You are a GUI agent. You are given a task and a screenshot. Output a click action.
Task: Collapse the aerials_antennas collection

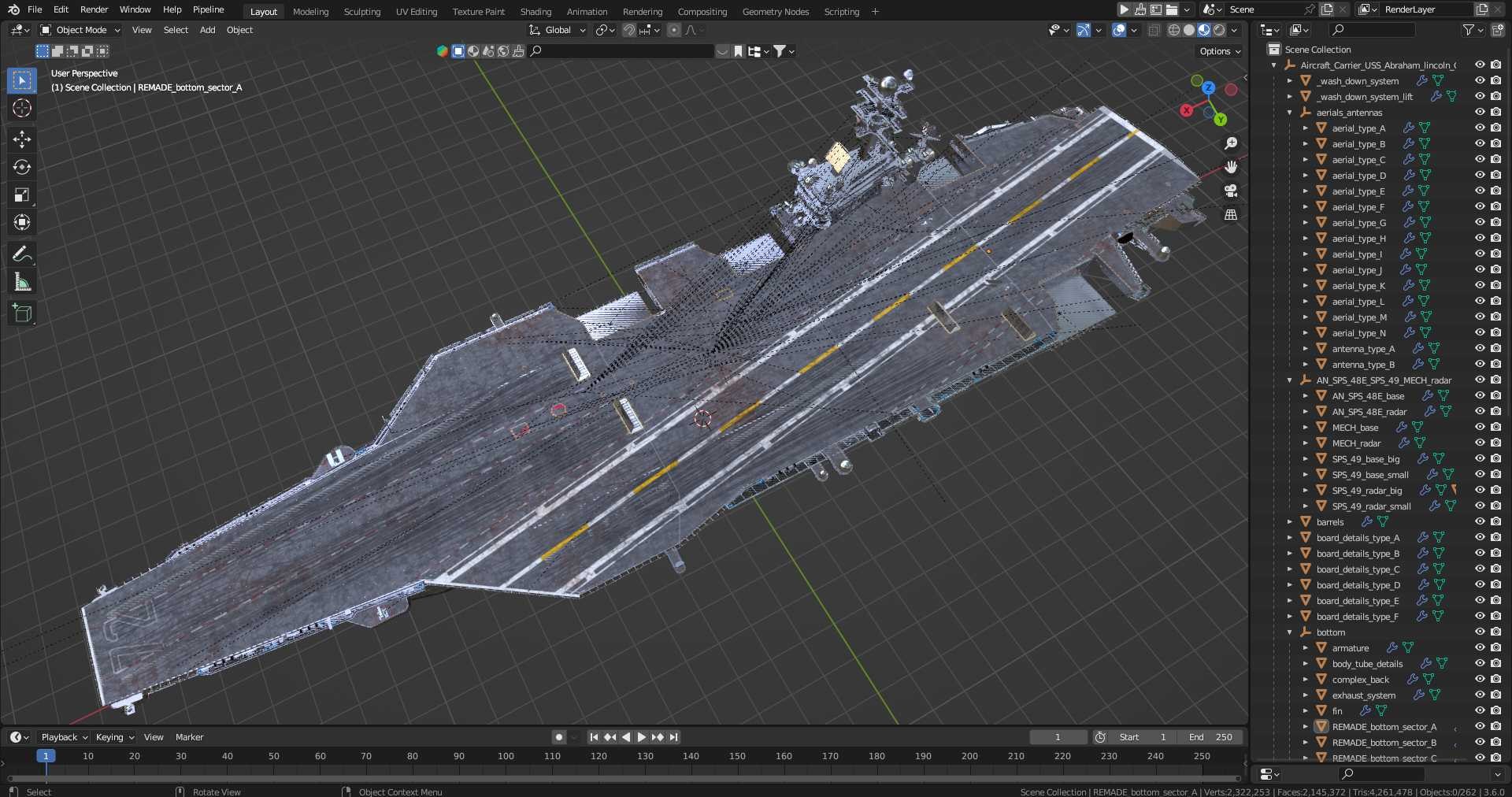[x=1290, y=113]
